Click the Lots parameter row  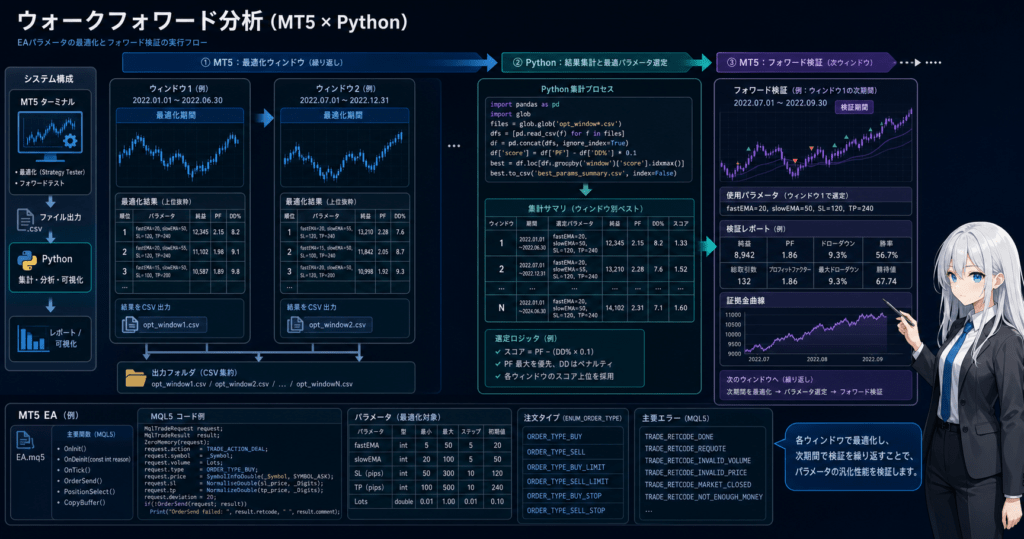click(x=430, y=502)
